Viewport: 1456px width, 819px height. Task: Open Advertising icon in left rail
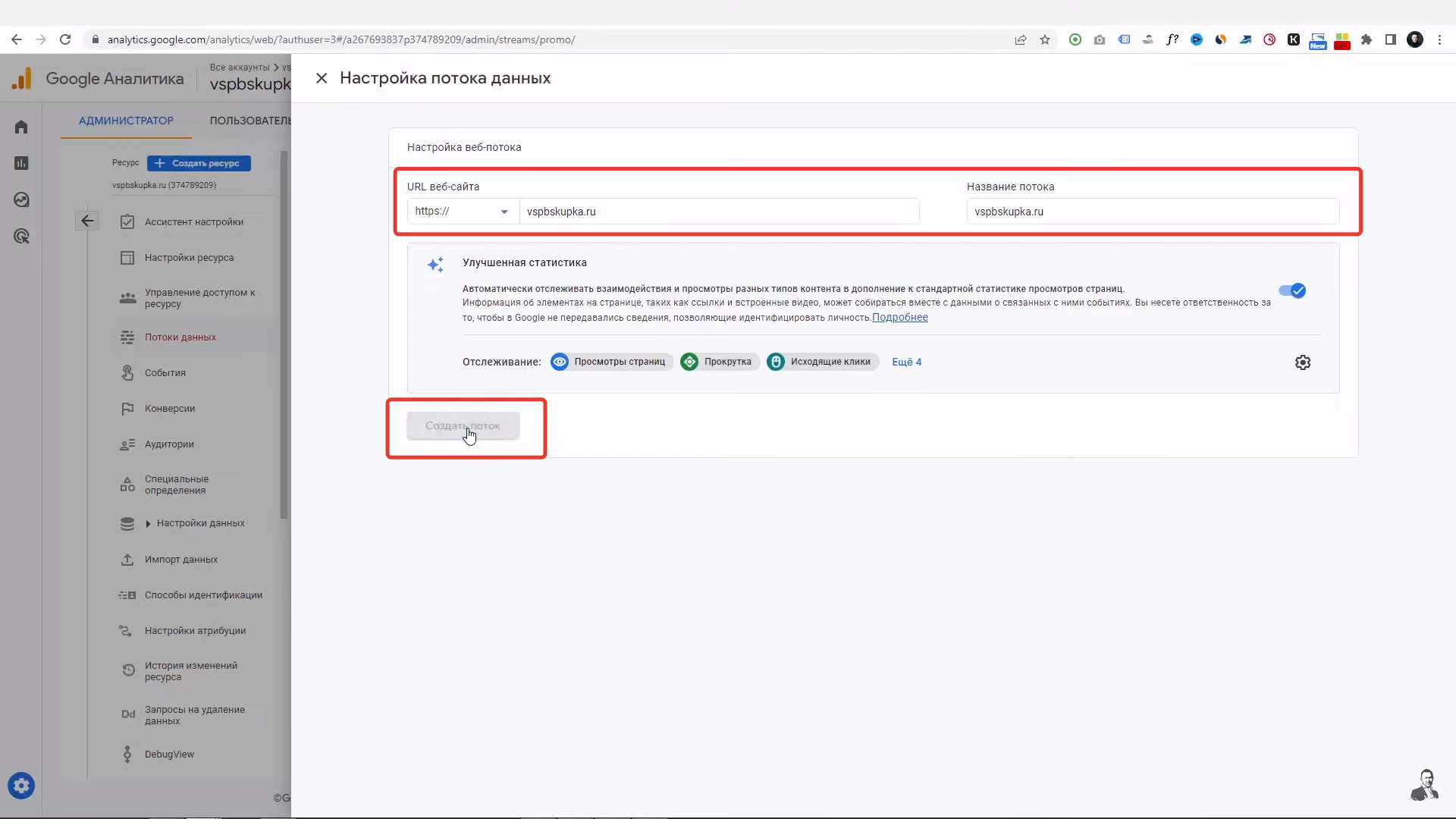click(21, 236)
